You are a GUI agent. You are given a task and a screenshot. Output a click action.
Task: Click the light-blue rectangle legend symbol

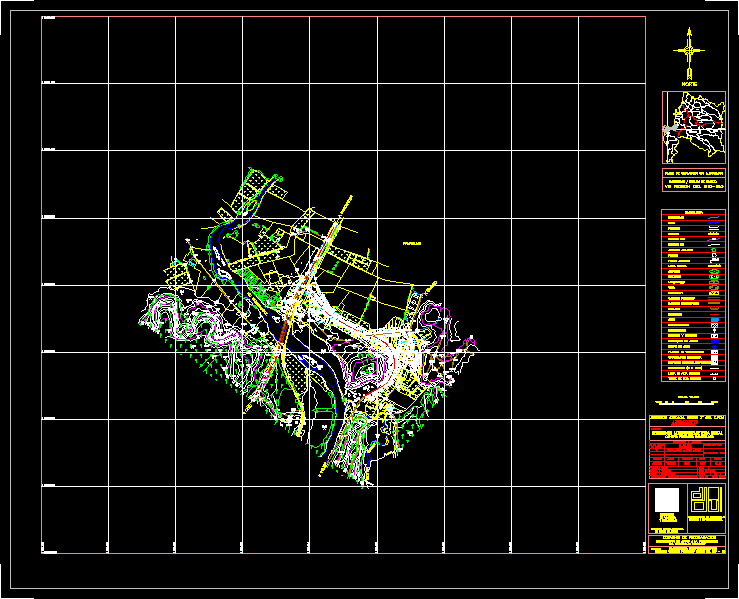click(x=714, y=320)
